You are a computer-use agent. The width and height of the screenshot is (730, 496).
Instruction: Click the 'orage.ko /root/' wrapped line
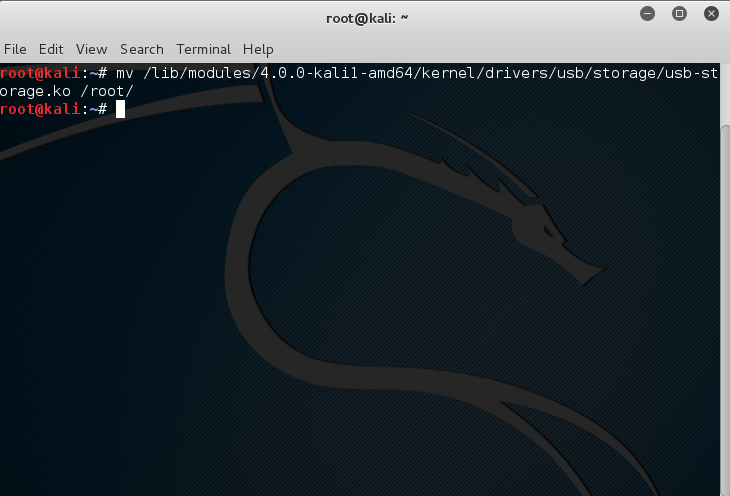[67, 91]
